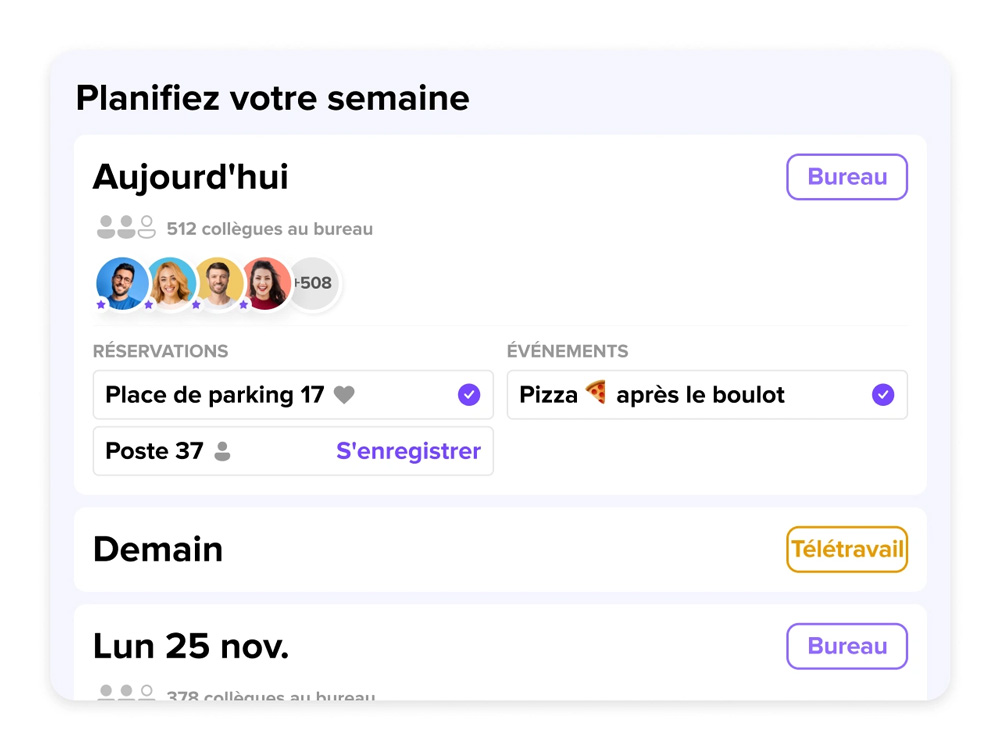This screenshot has height=750, width=1000.
Task: Click S'enregistrer to check in at desk
Action: [x=408, y=451]
